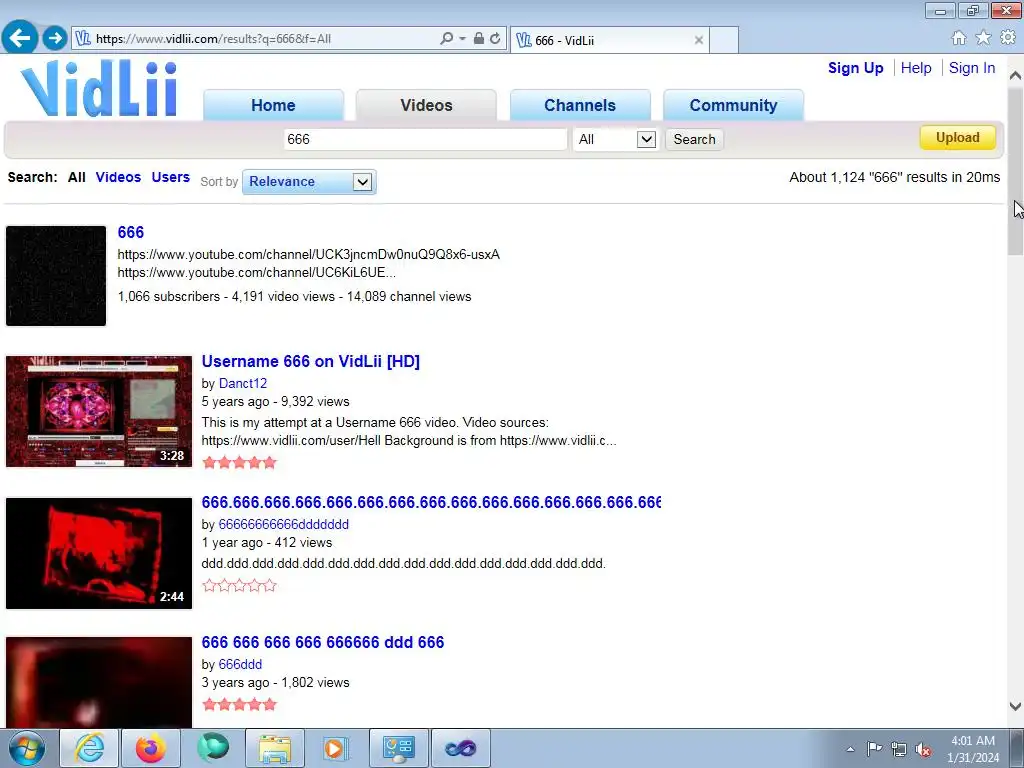Open File Explorer folder on taskbar
Viewport: 1024px width, 768px height.
tap(275, 748)
